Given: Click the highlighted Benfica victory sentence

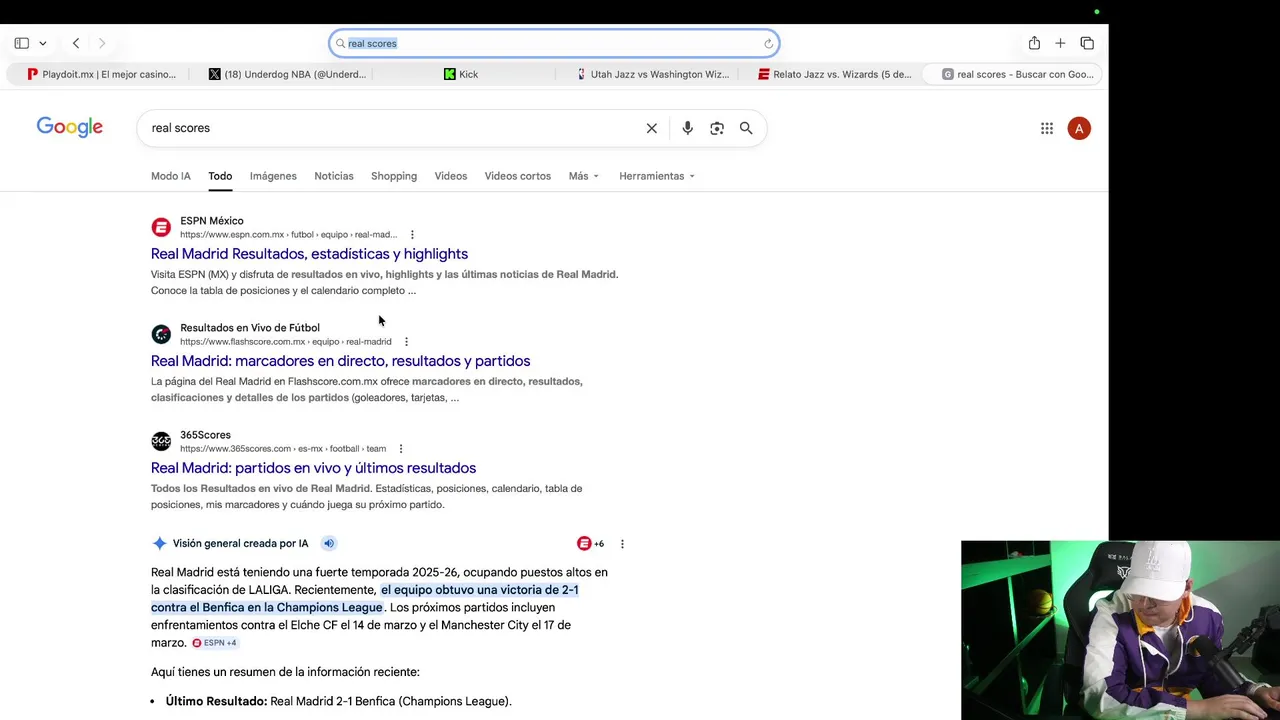Looking at the screenshot, I should [365, 598].
